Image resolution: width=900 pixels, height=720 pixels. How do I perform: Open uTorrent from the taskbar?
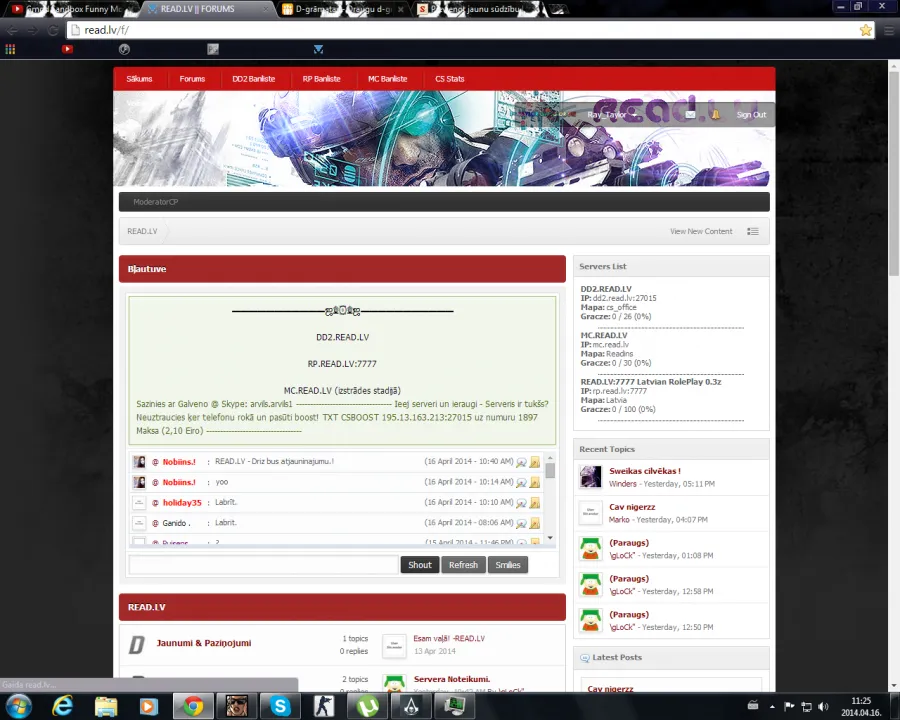(367, 706)
